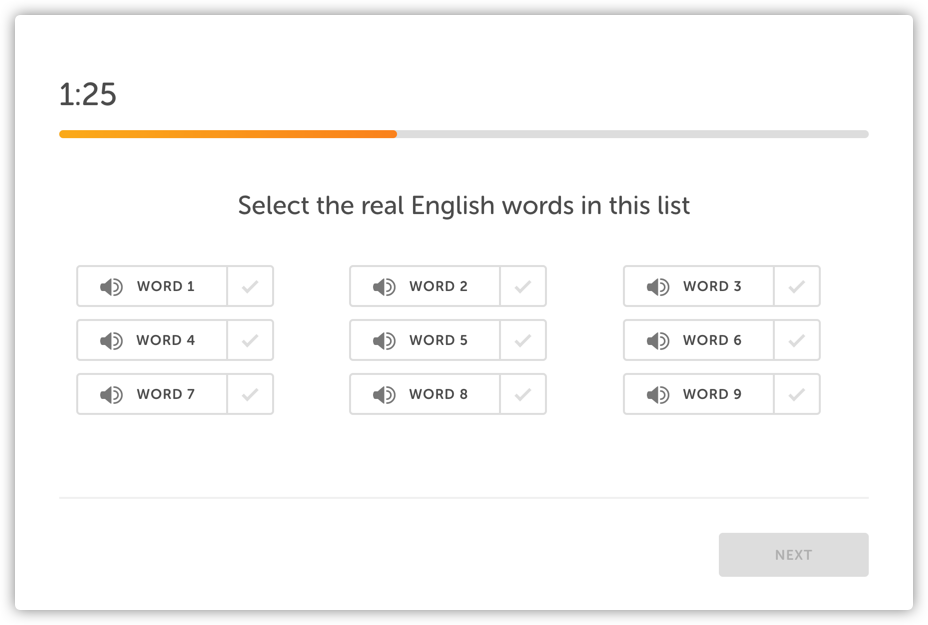Select the Word 9 checkmark box
Screen dimensions: 928x625
[x=797, y=395]
